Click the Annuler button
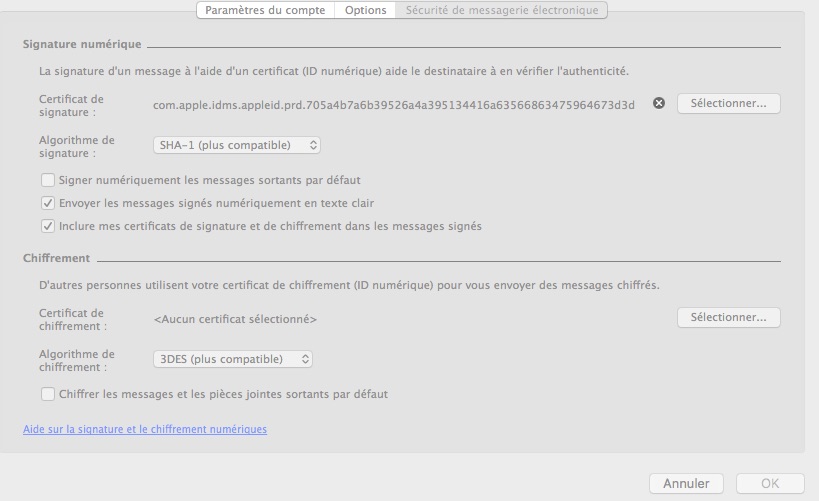Screen dimensions: 819x501 (686, 484)
